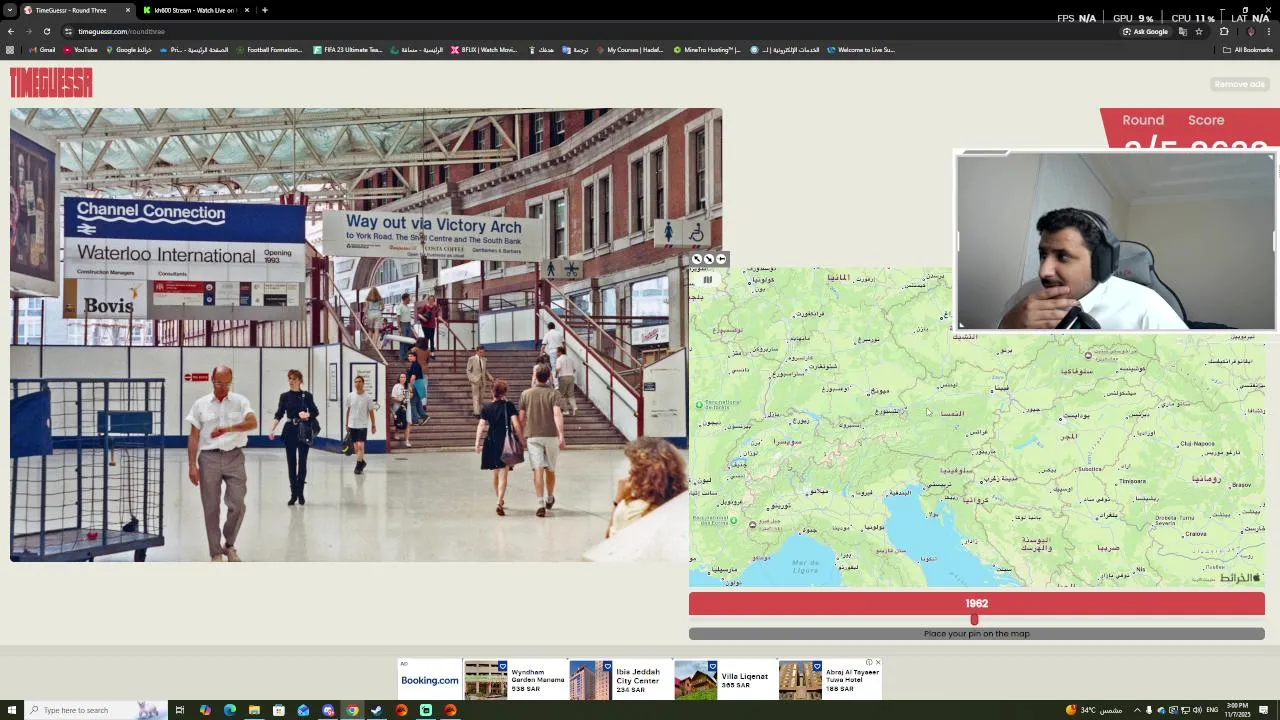The width and height of the screenshot is (1280, 720).
Task: Click the Ask Google button
Action: point(1145,31)
